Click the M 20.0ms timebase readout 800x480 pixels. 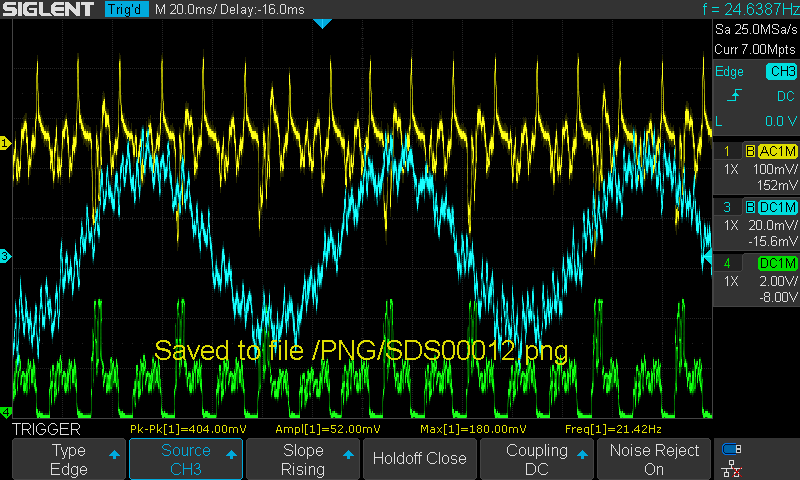[x=184, y=9]
